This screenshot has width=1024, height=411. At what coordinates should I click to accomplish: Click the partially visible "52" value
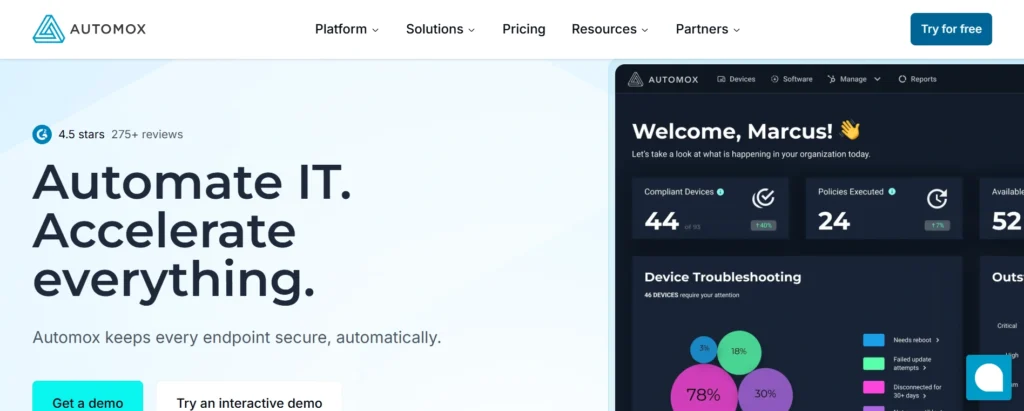[x=1006, y=221]
